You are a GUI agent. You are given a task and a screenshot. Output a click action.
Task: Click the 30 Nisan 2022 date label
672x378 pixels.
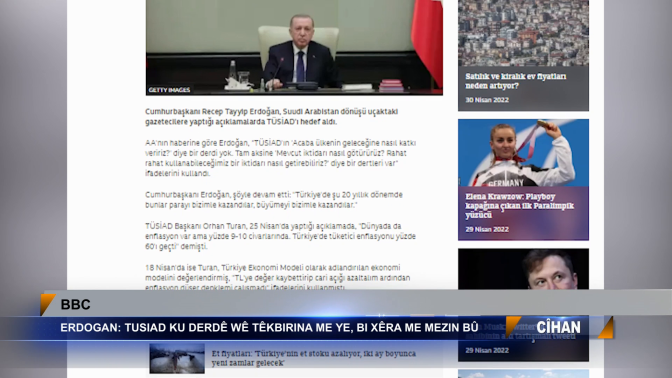click(487, 100)
